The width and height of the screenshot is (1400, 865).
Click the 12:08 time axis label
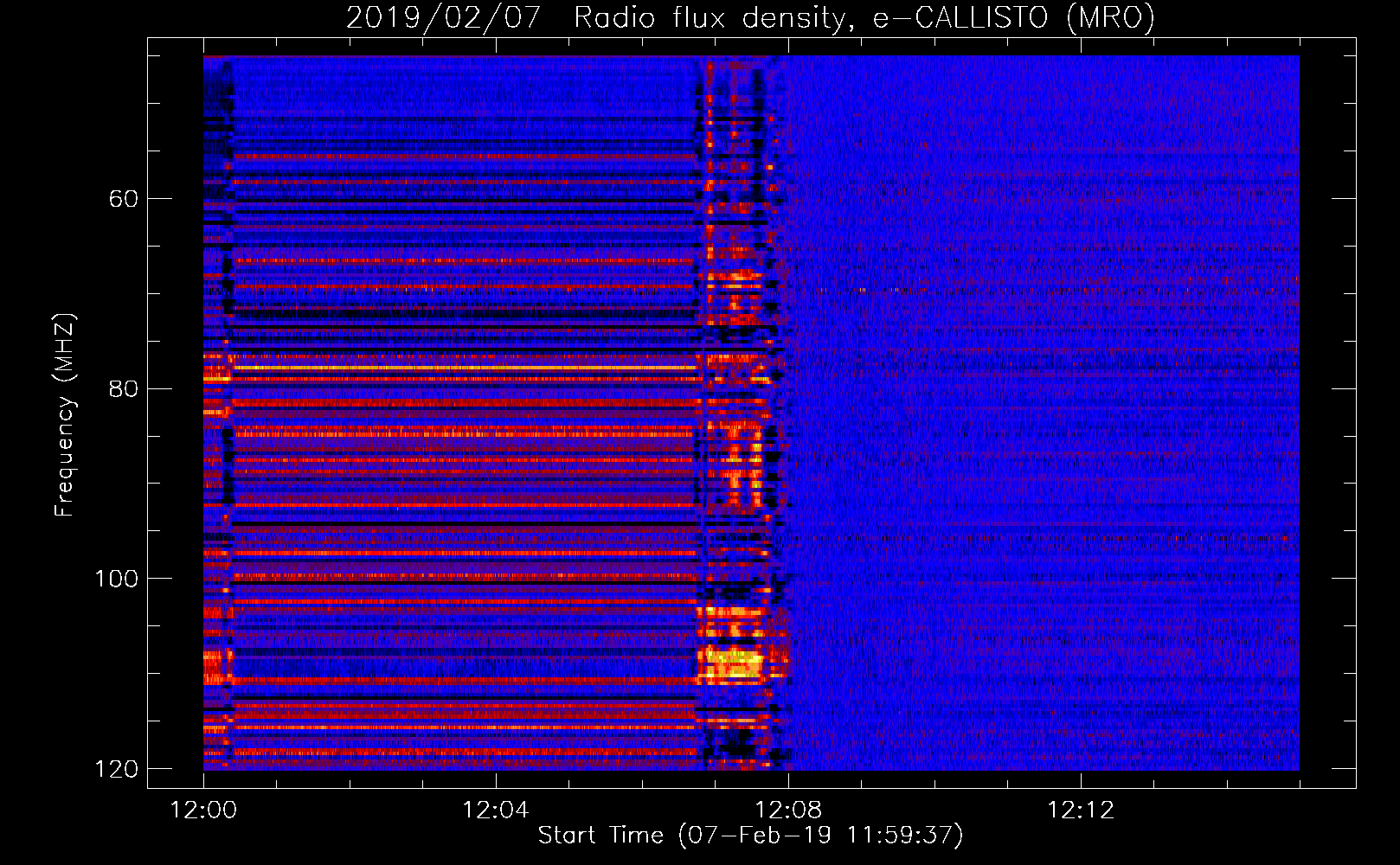788,810
